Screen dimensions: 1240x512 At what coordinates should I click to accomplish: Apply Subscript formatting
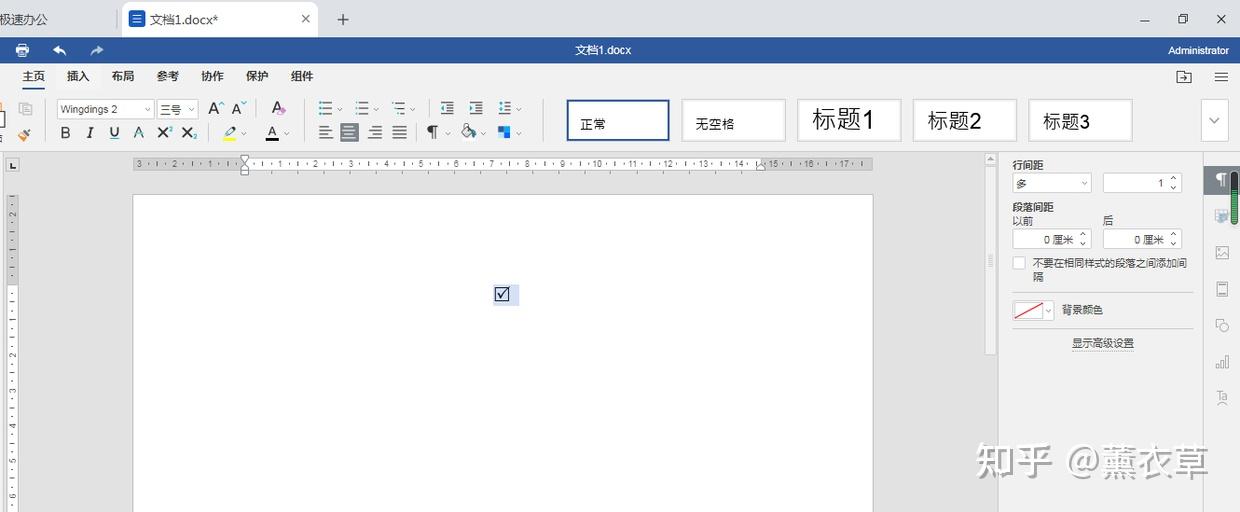[x=189, y=133]
